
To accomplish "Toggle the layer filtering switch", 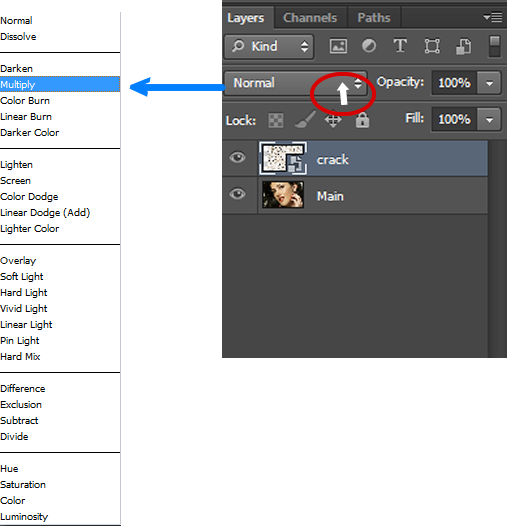I will tap(495, 46).
